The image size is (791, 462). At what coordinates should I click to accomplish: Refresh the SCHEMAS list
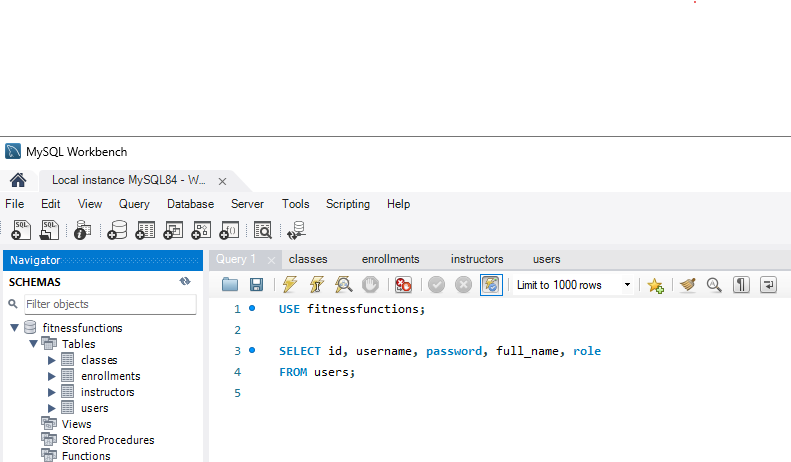tap(185, 281)
